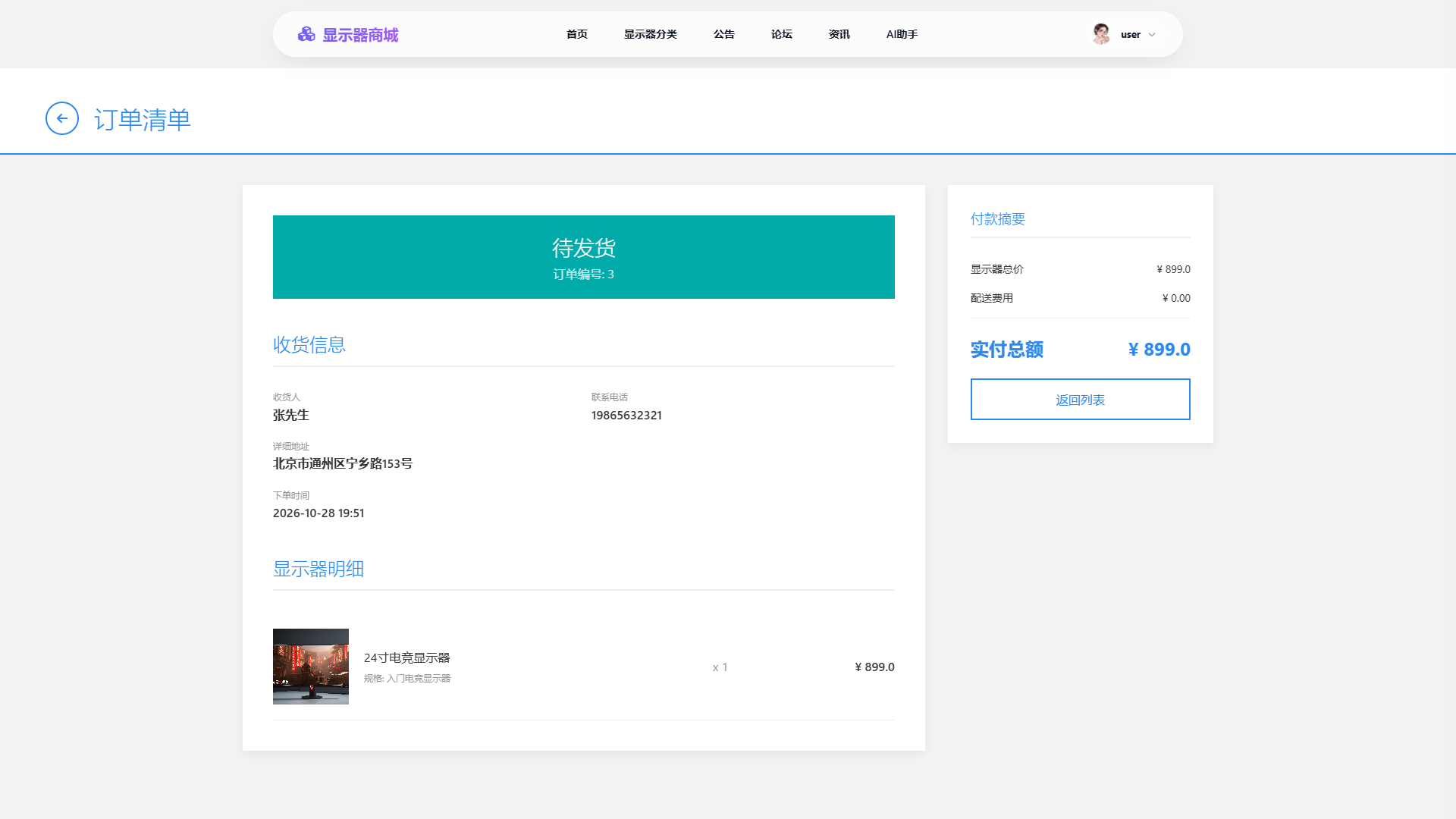Click the 联系电话 field label
Viewport: 1456px width, 819px height.
610,397
